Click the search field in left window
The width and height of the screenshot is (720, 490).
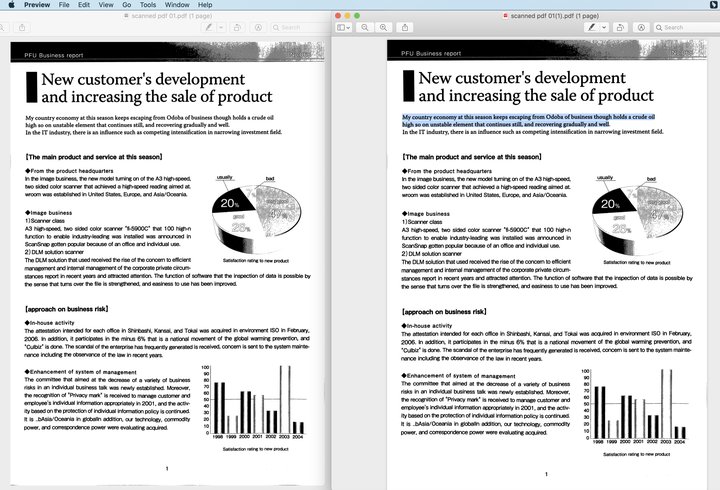tap(298, 28)
